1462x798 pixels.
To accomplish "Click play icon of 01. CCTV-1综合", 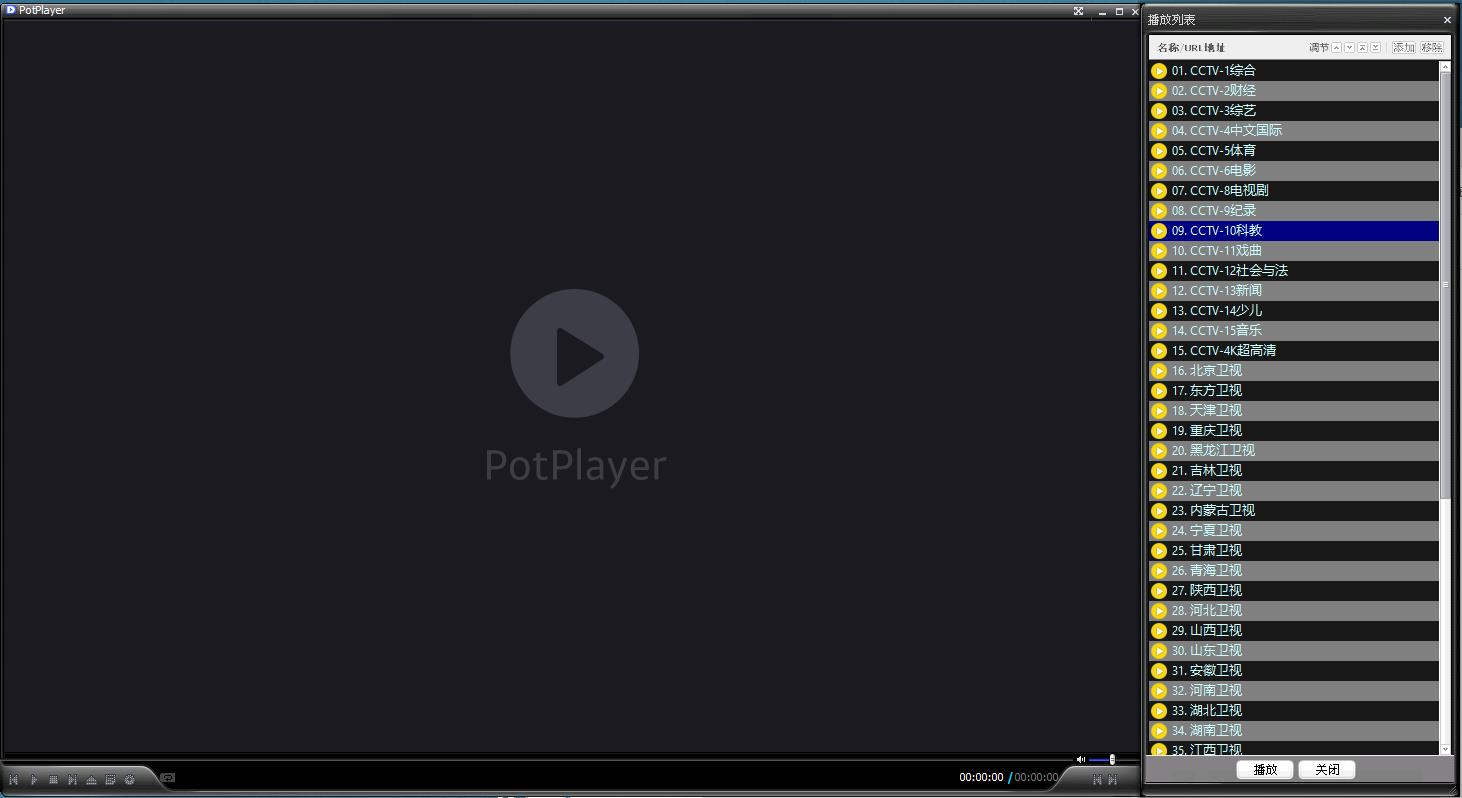I will tap(1159, 71).
